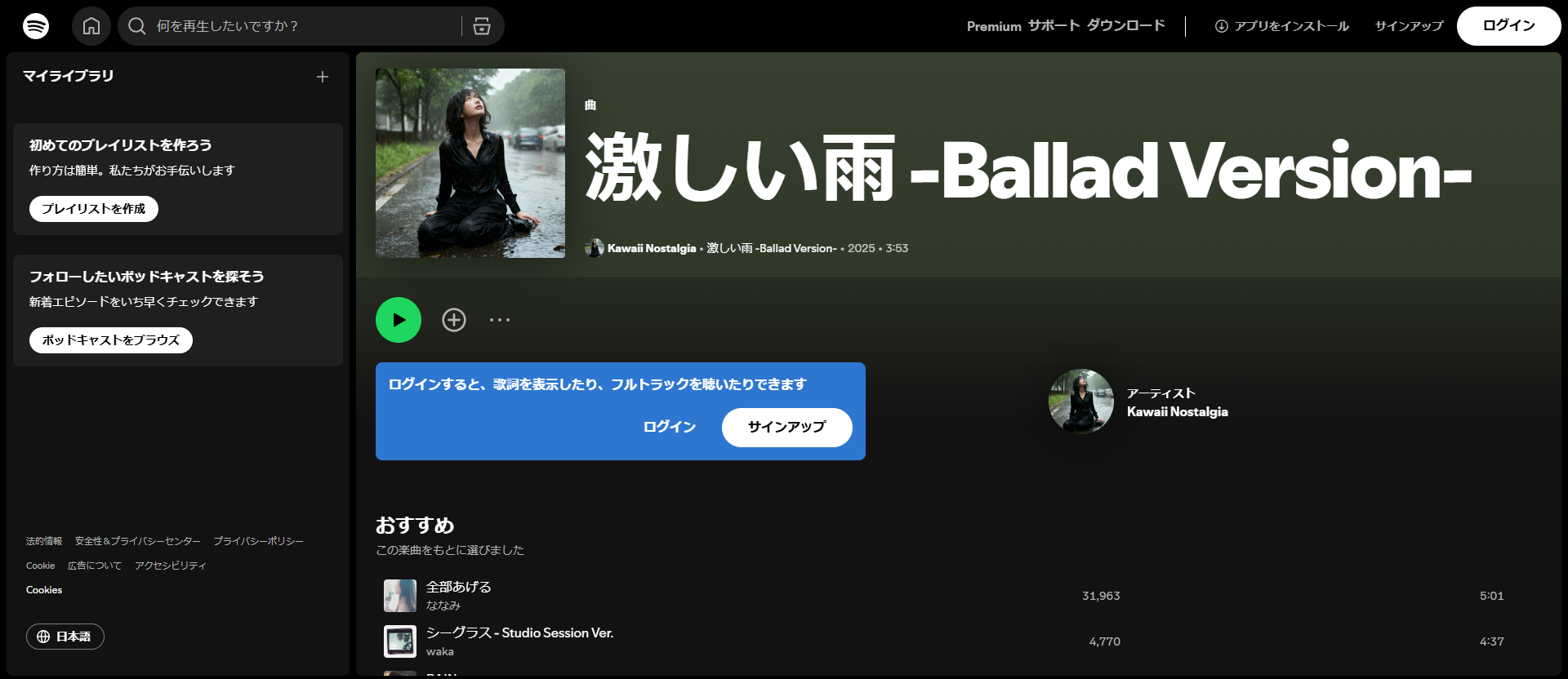The width and height of the screenshot is (1568, 679).
Task: Open the Kawaii Nostalgia round artist image
Action: 1081,402
